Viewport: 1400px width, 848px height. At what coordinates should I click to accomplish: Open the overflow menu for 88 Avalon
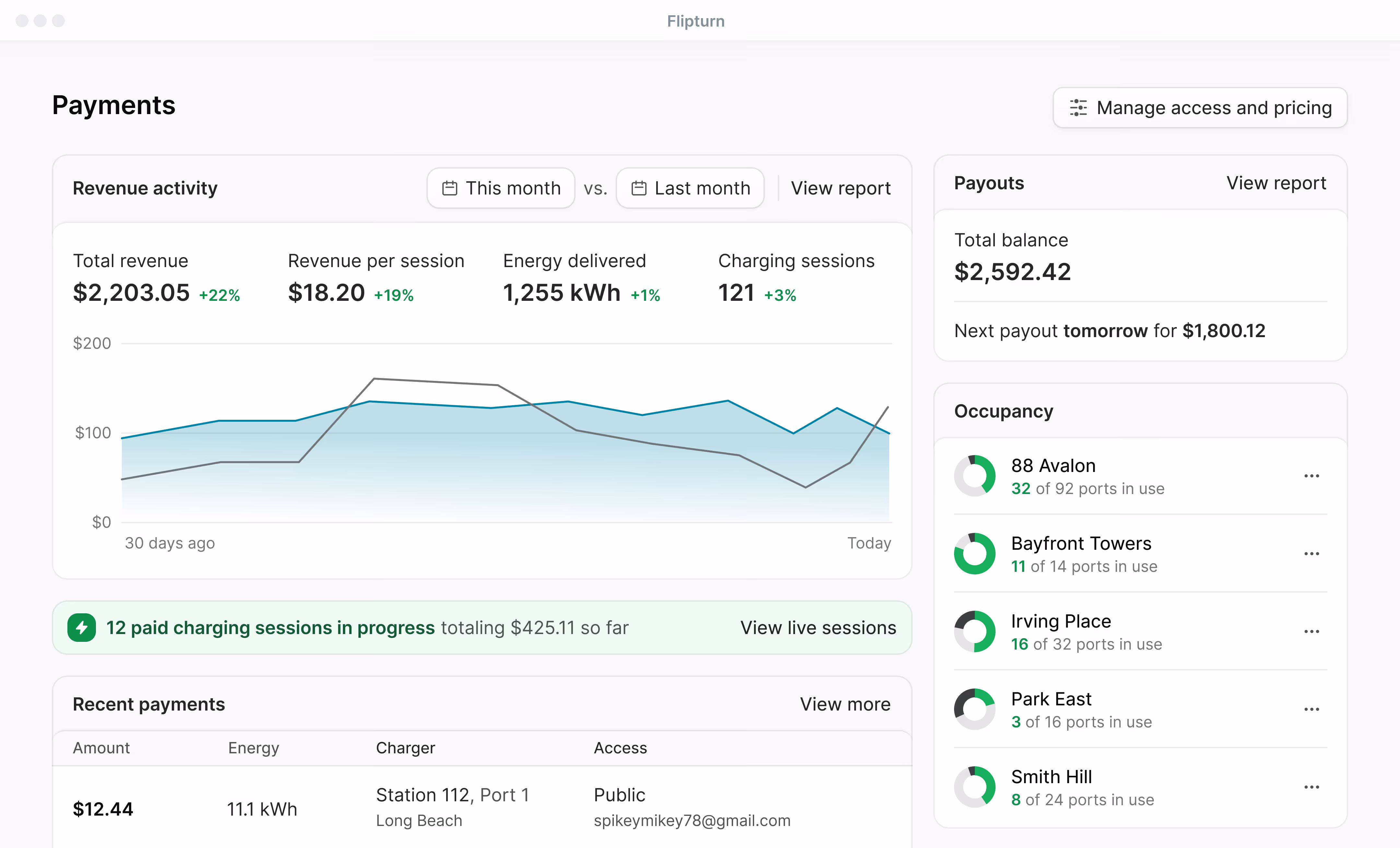tap(1312, 476)
